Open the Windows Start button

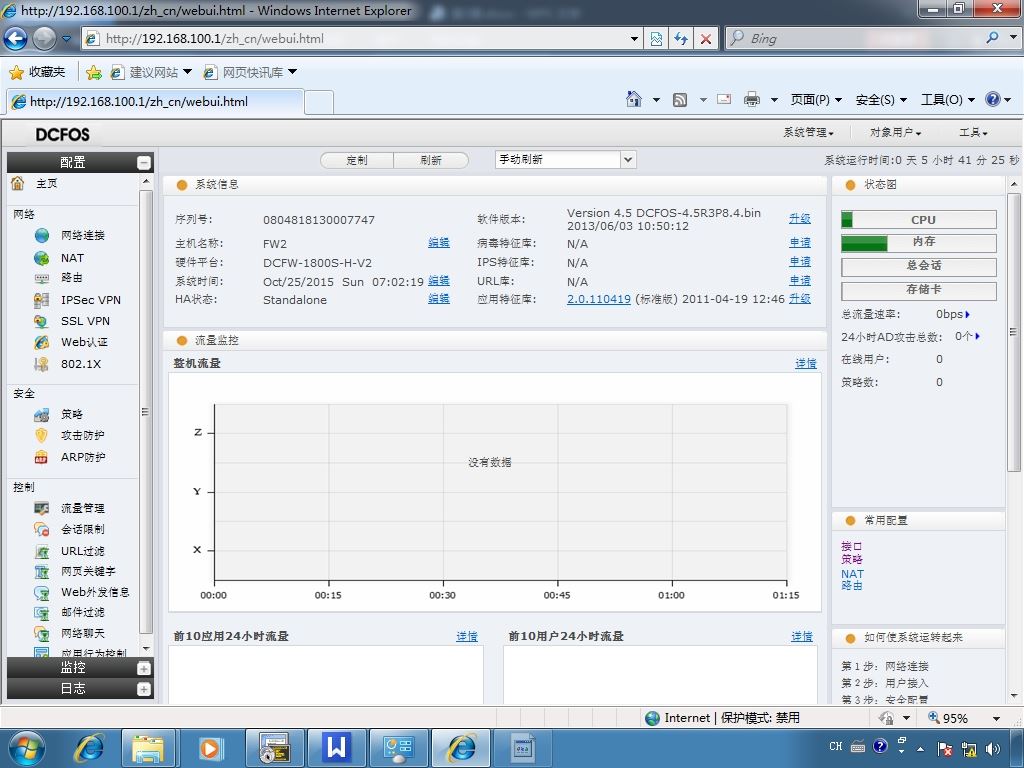coord(26,748)
